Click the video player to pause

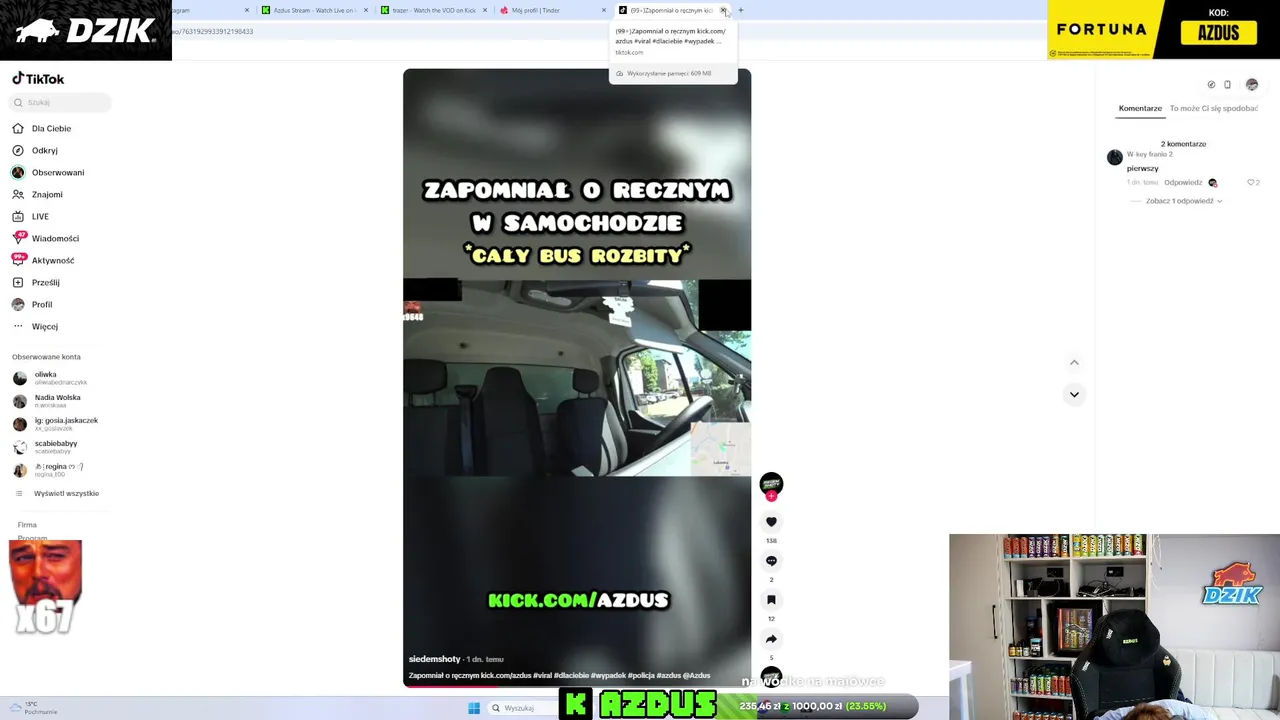tap(577, 378)
